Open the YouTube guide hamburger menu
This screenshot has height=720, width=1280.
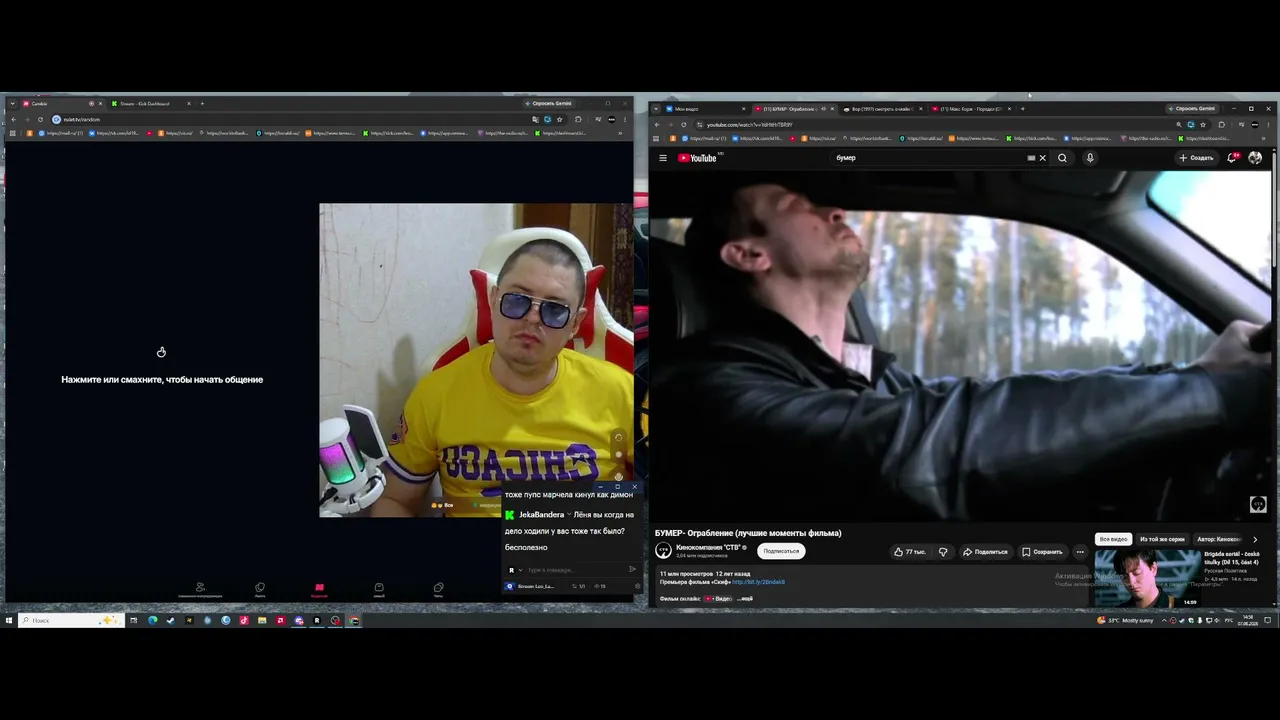[662, 158]
